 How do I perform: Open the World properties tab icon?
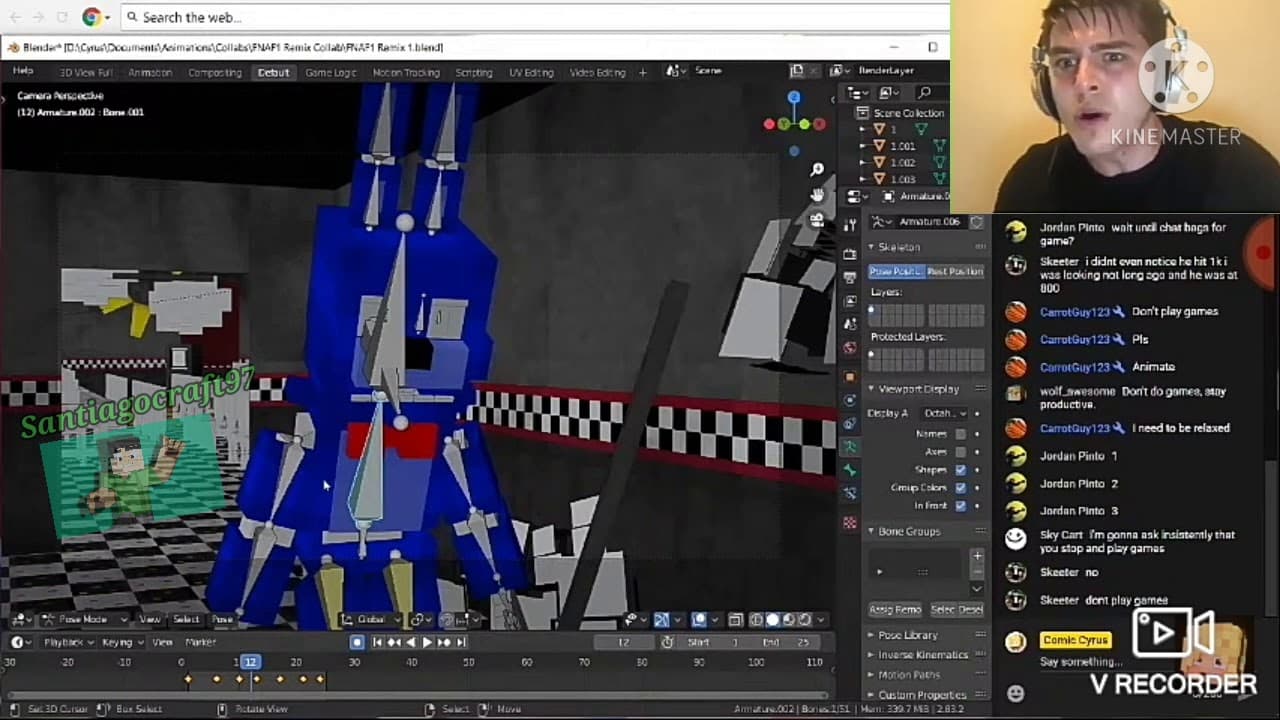coord(851,349)
